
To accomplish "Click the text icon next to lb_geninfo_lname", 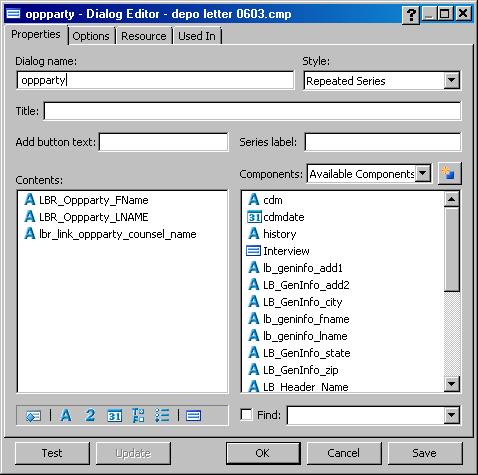I will click(254, 336).
